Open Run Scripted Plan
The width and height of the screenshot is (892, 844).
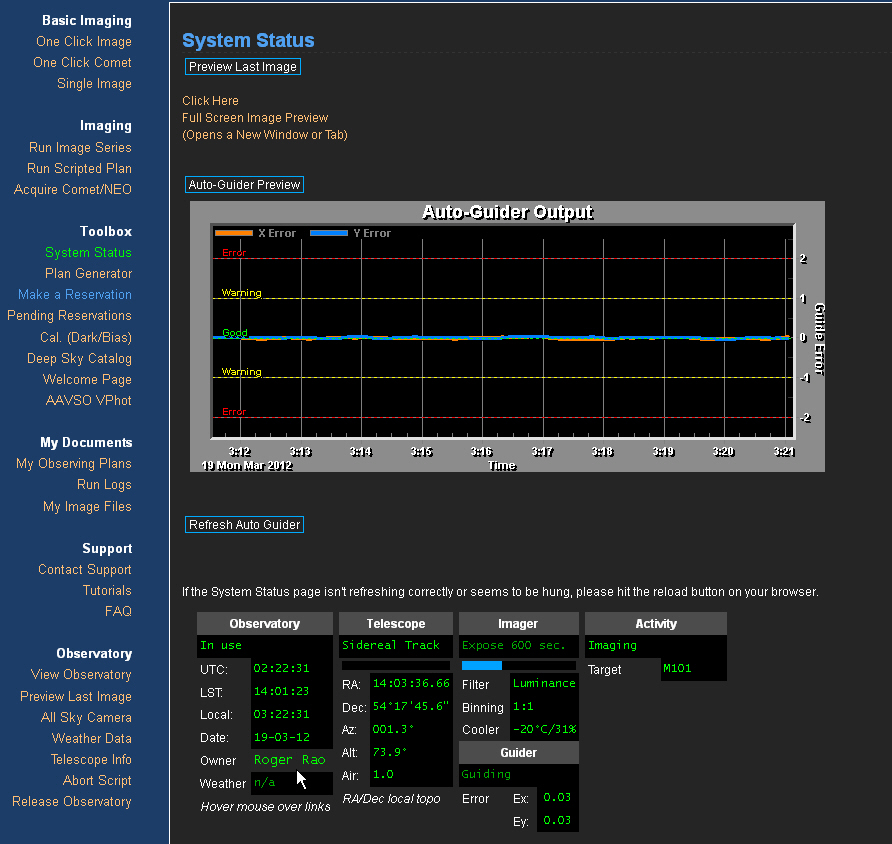pyautogui.click(x=80, y=168)
